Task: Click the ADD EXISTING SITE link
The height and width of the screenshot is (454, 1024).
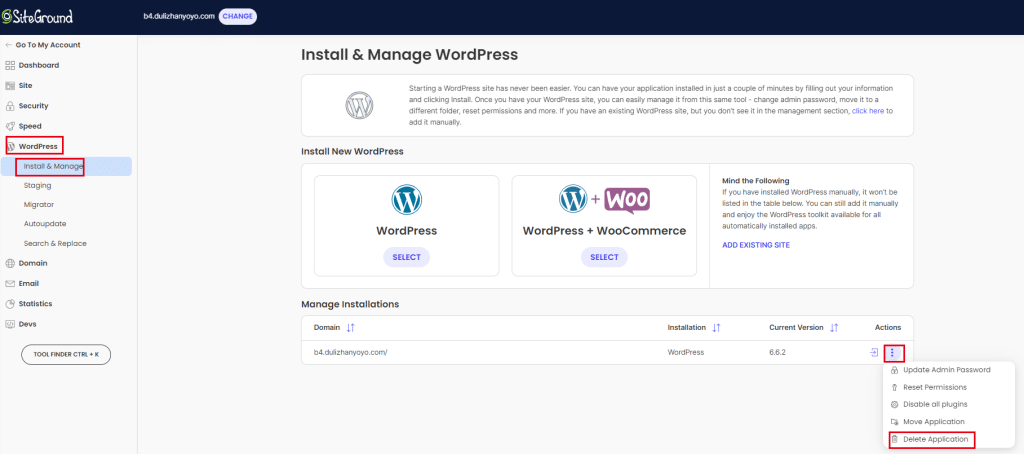Action: 756,245
